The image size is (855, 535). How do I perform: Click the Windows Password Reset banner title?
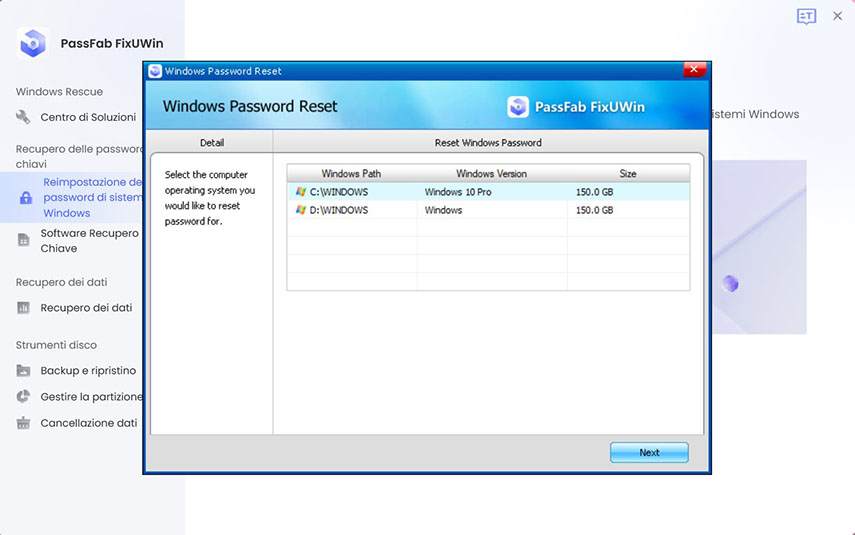pyautogui.click(x=250, y=106)
